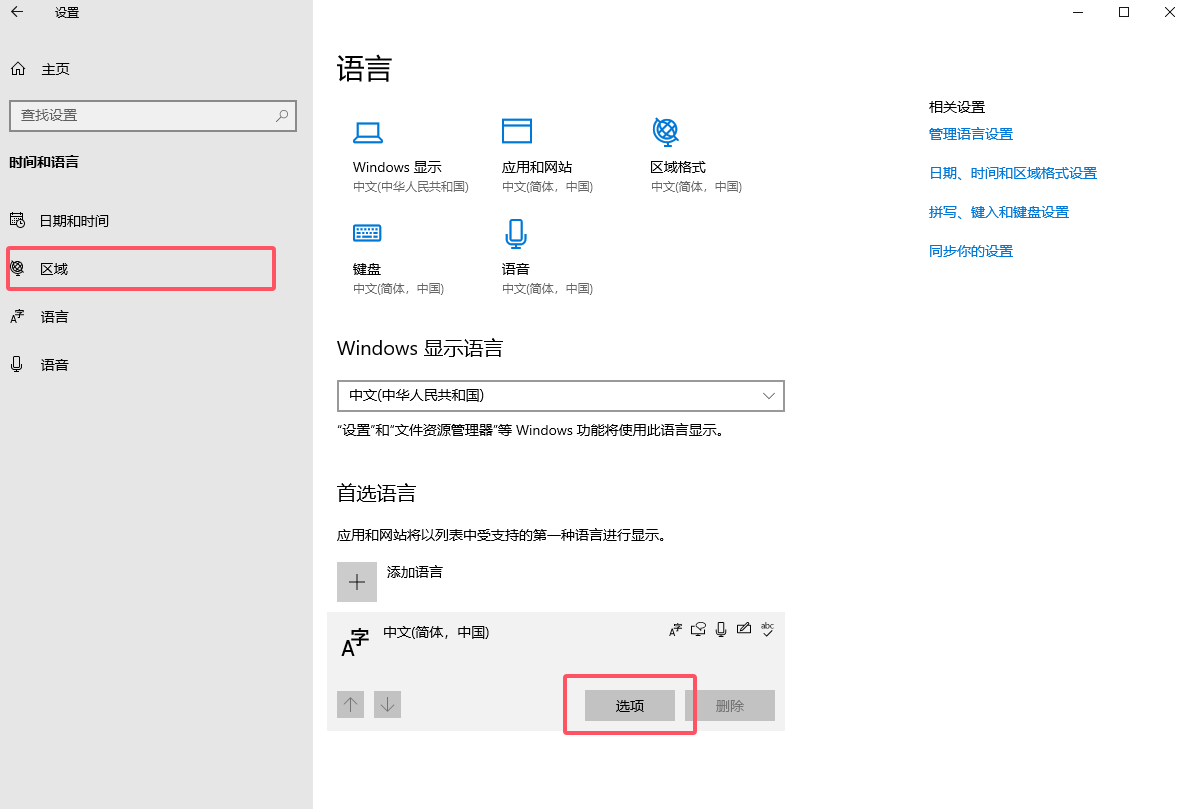Screen dimensions: 1187x809
Task: Click the text-to-speech feature icon
Action: 698,629
